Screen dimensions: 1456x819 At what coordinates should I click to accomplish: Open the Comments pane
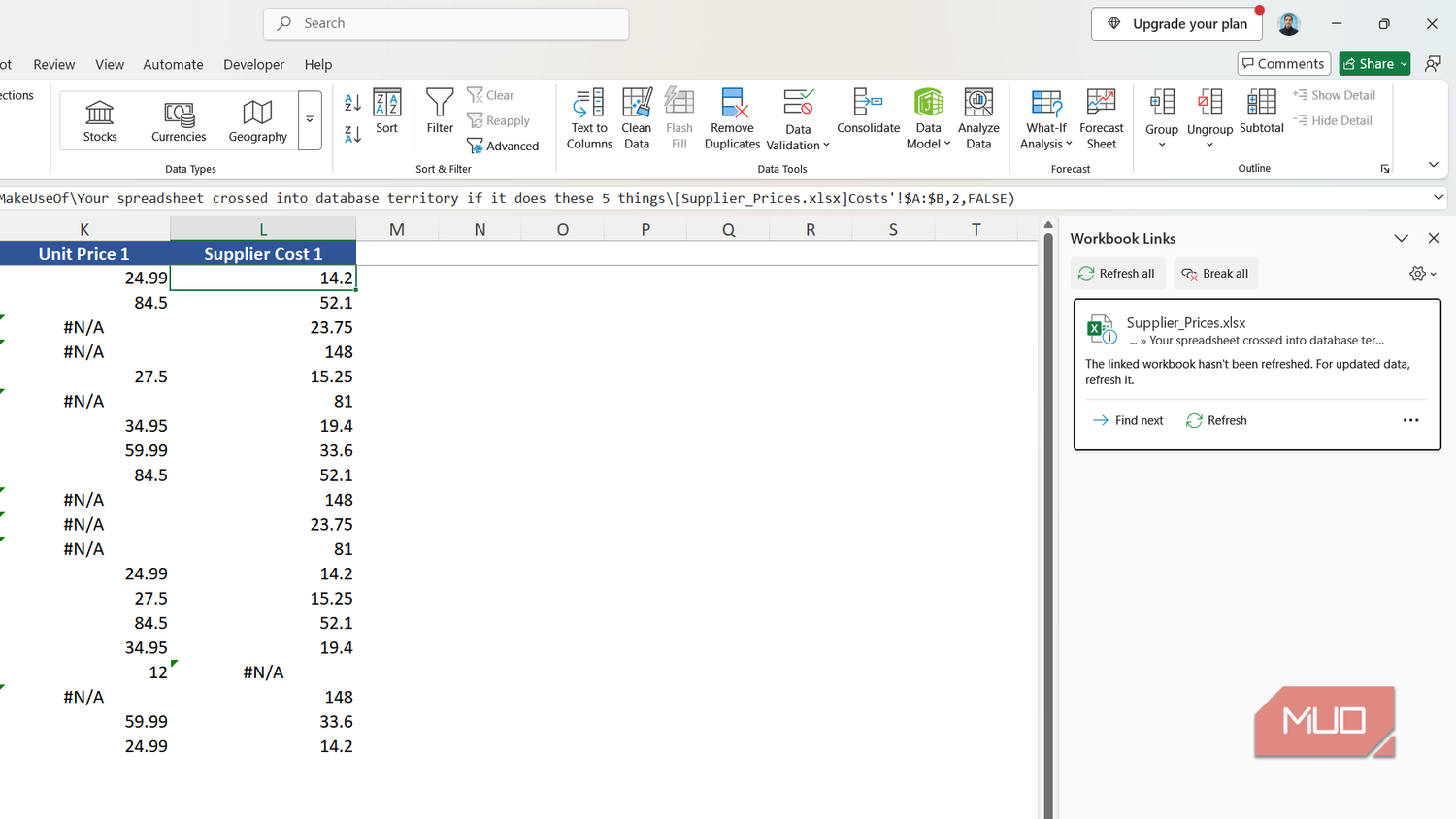pos(1283,64)
